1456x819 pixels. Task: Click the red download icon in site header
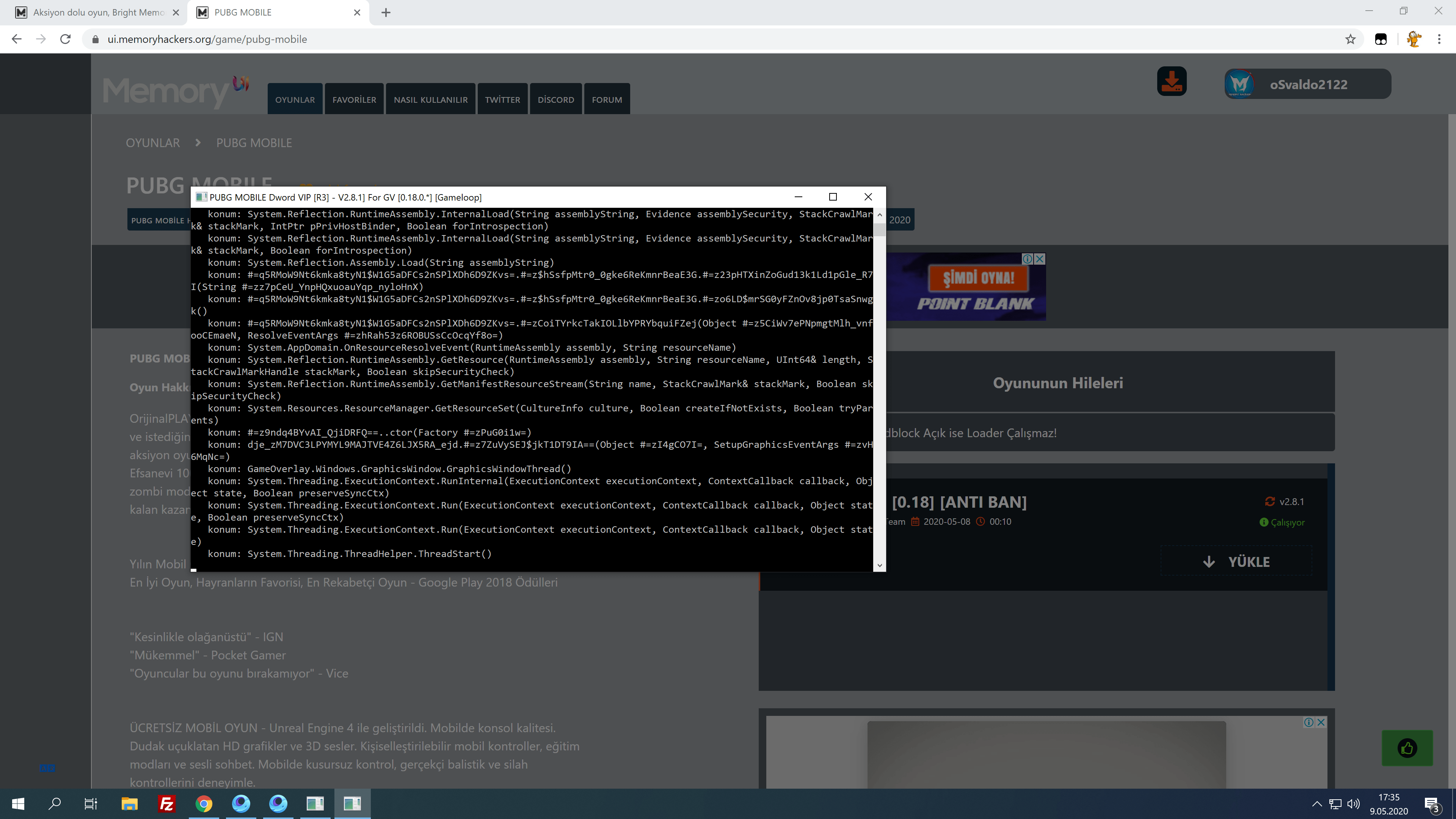pos(1172,82)
